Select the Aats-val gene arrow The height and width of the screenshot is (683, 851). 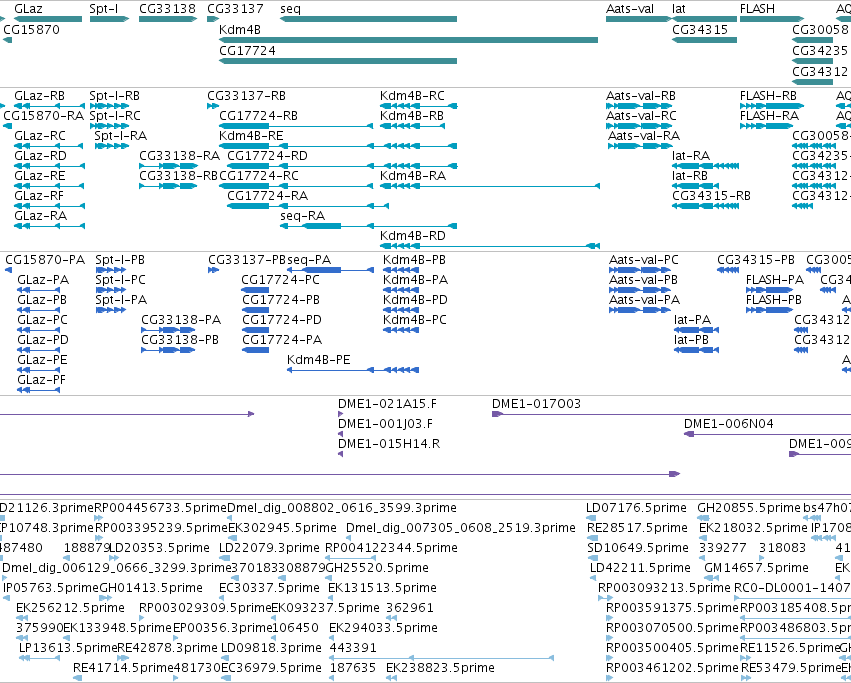(638, 19)
